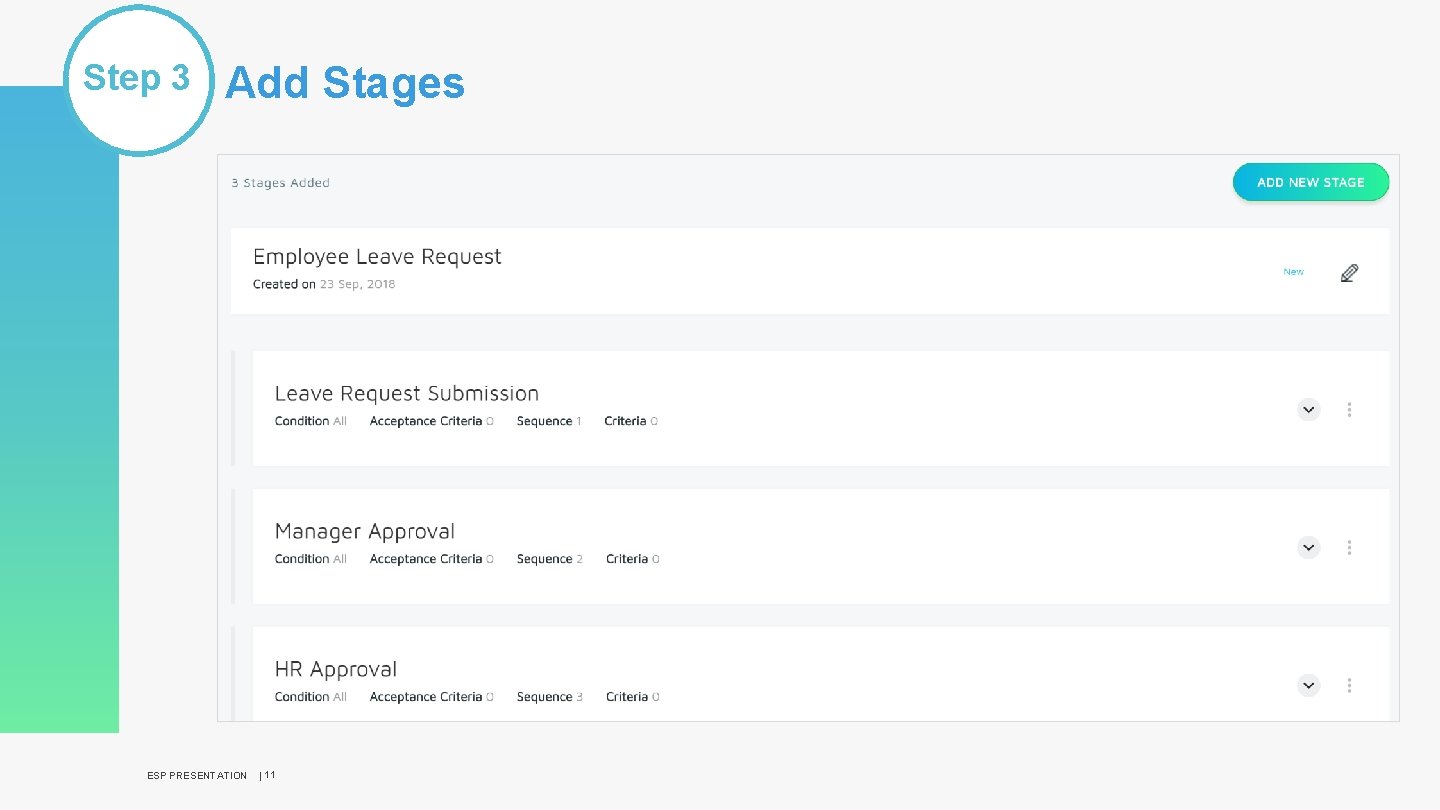Image resolution: width=1440 pixels, height=810 pixels.
Task: Open the three-dot menu on Manager Approval
Action: point(1349,547)
